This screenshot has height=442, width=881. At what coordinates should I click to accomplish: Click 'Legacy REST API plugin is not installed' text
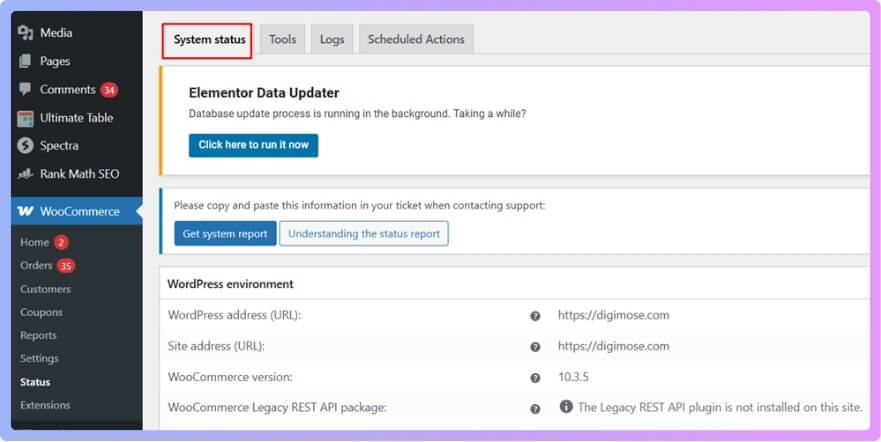click(720, 408)
